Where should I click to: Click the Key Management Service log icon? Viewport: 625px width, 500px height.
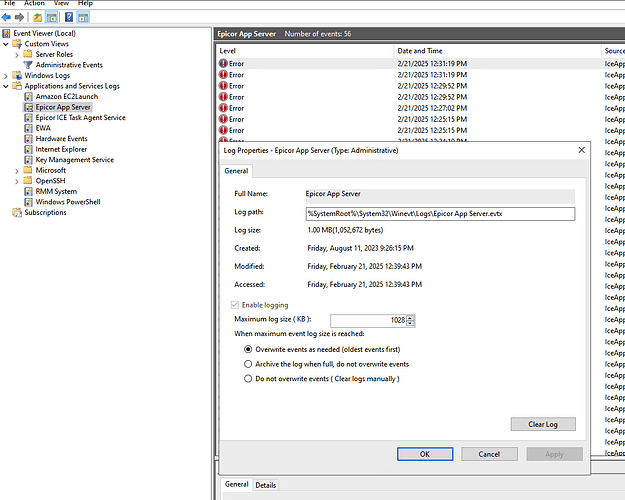point(28,160)
